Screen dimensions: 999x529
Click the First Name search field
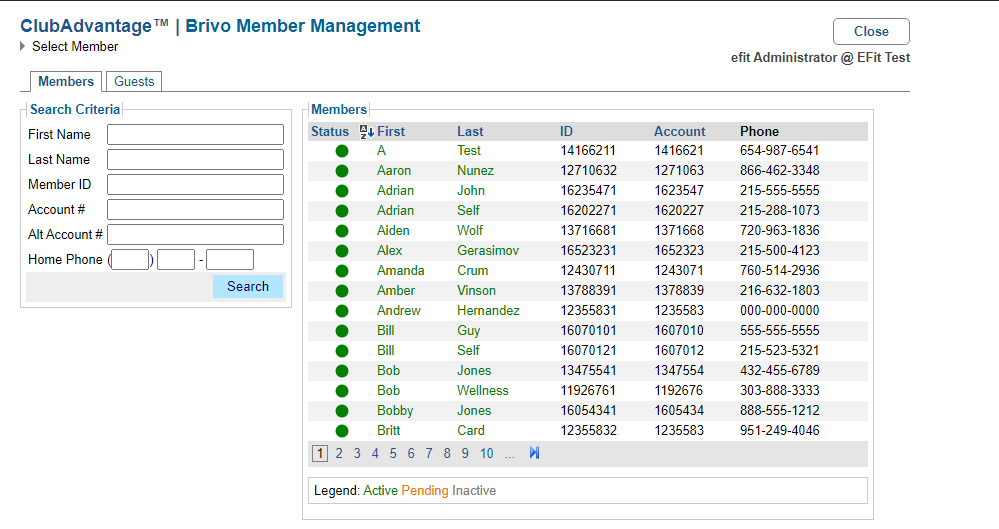[195, 134]
